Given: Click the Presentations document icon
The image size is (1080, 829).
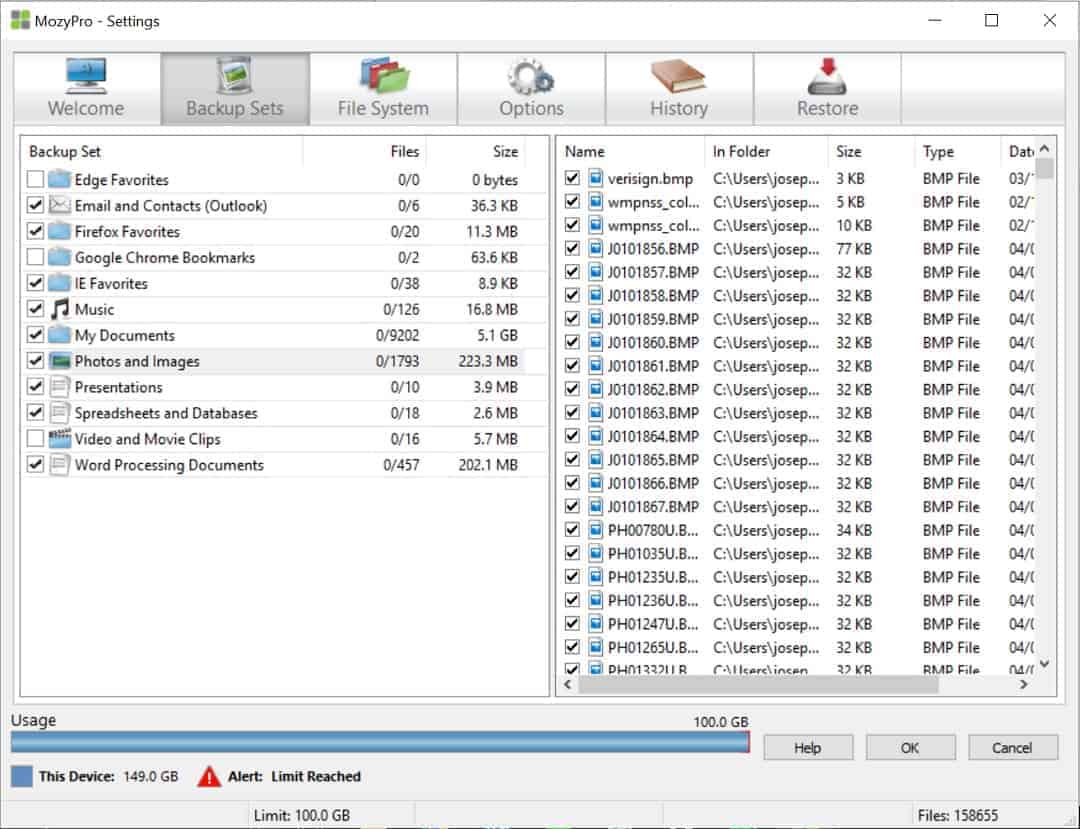Looking at the screenshot, I should click(x=60, y=387).
